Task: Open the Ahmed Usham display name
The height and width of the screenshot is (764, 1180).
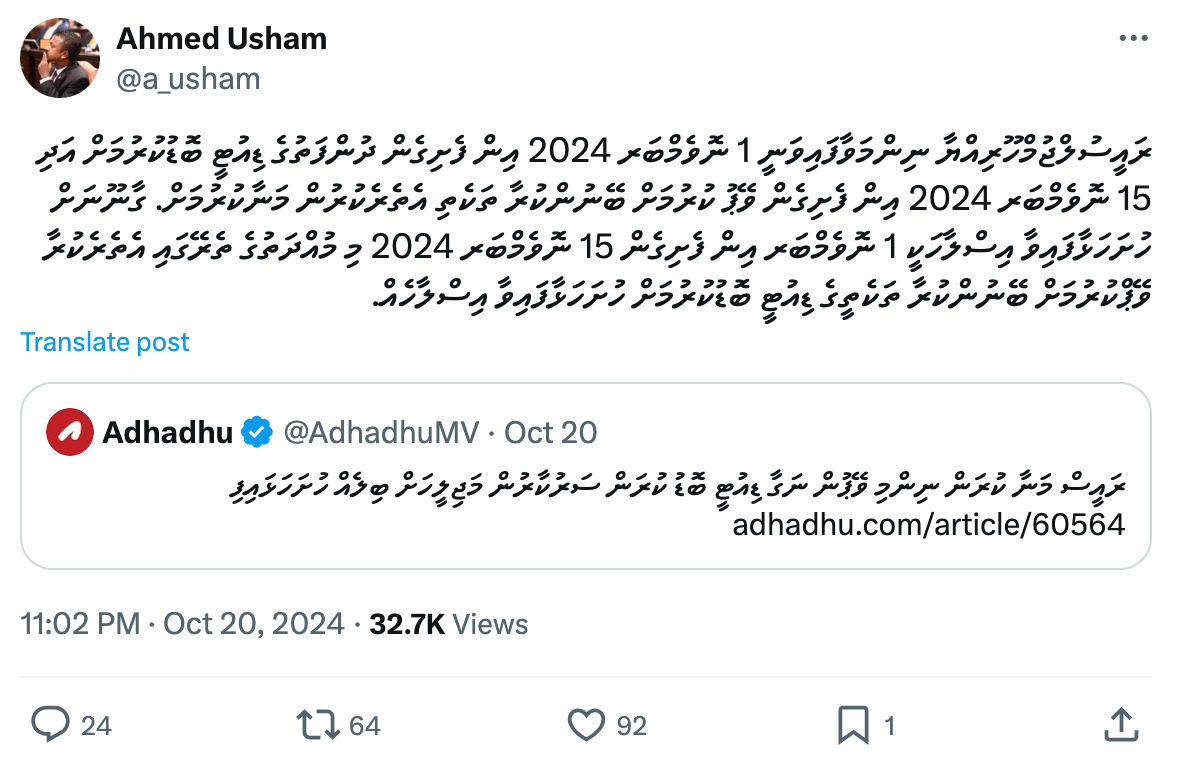Action: tap(221, 39)
